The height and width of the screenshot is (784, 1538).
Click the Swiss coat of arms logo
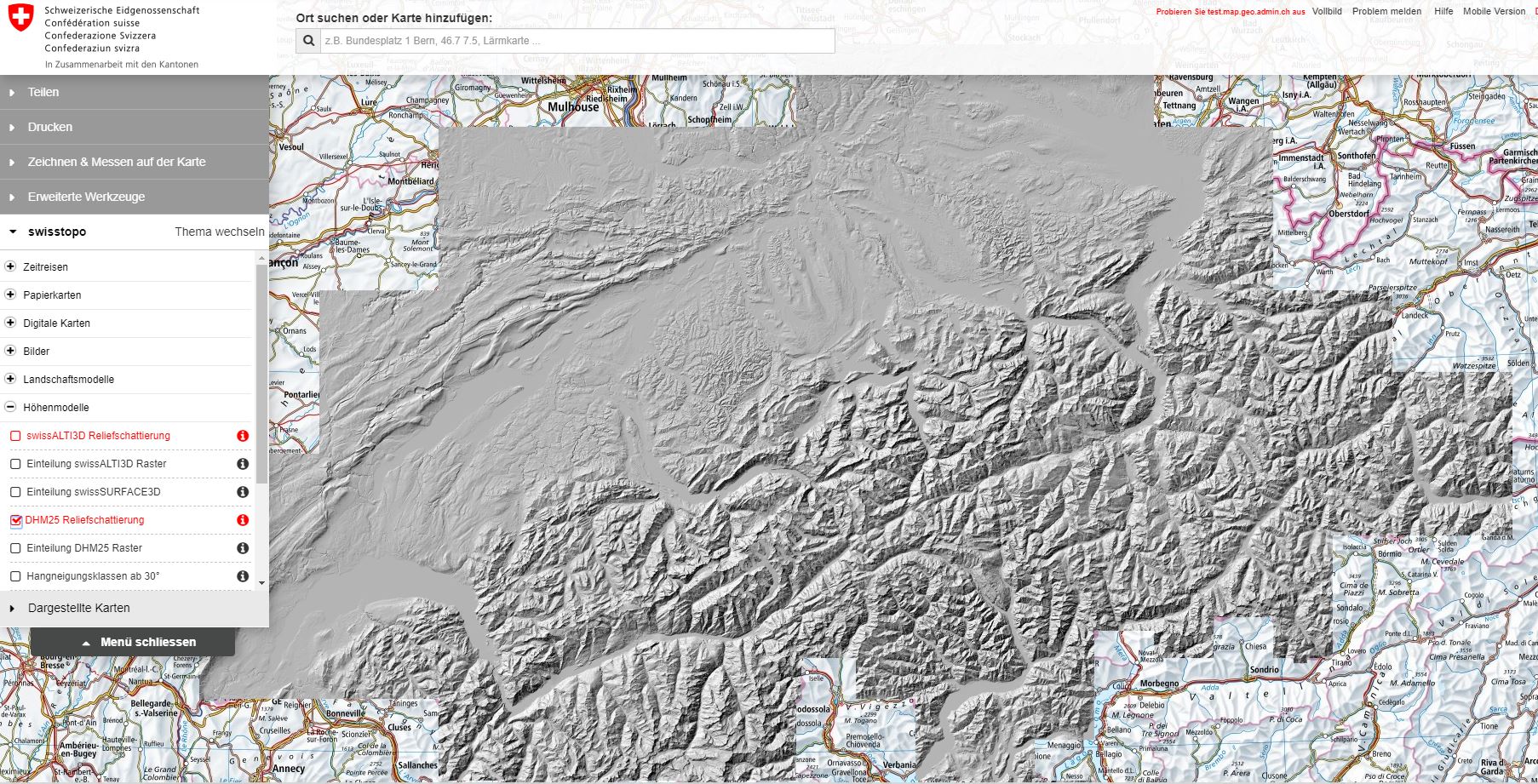20,19
